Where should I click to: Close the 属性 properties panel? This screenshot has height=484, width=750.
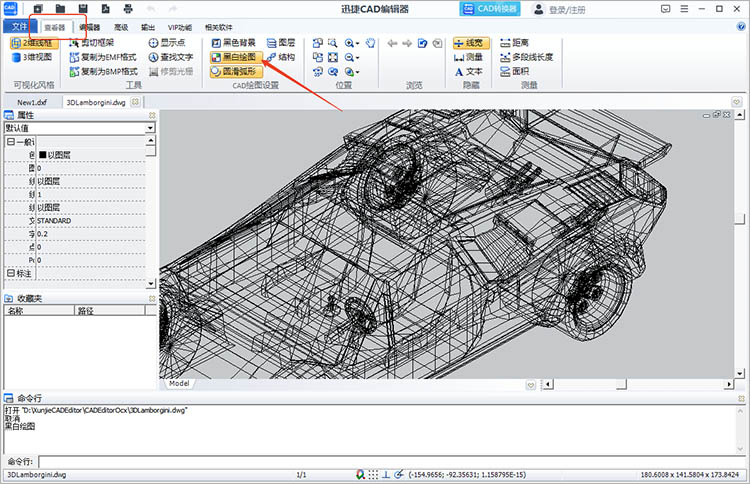tap(152, 115)
